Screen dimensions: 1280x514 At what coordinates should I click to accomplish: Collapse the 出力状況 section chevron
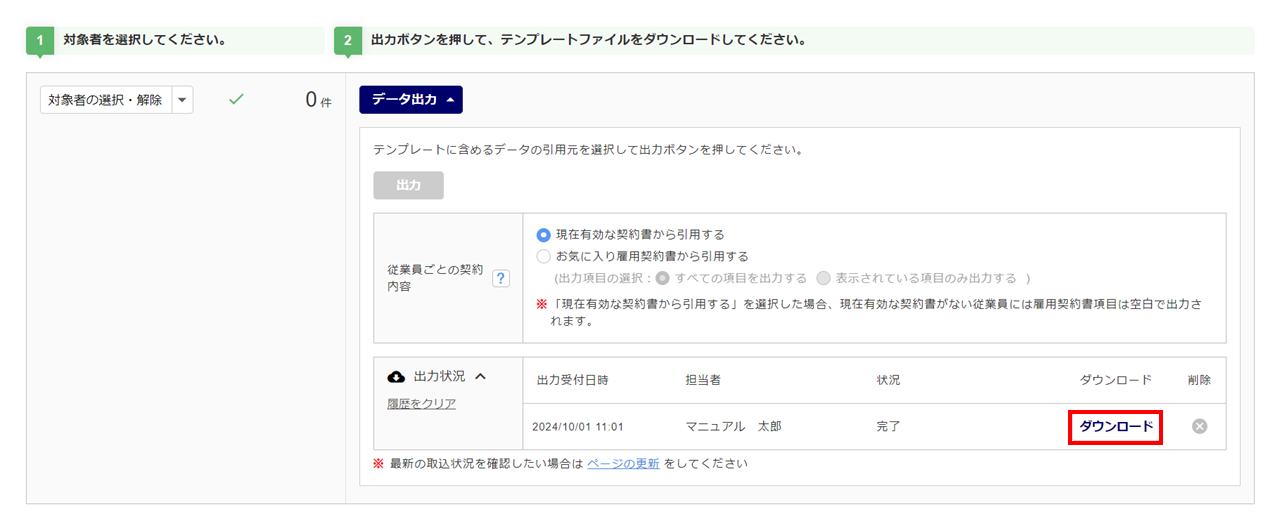(480, 376)
